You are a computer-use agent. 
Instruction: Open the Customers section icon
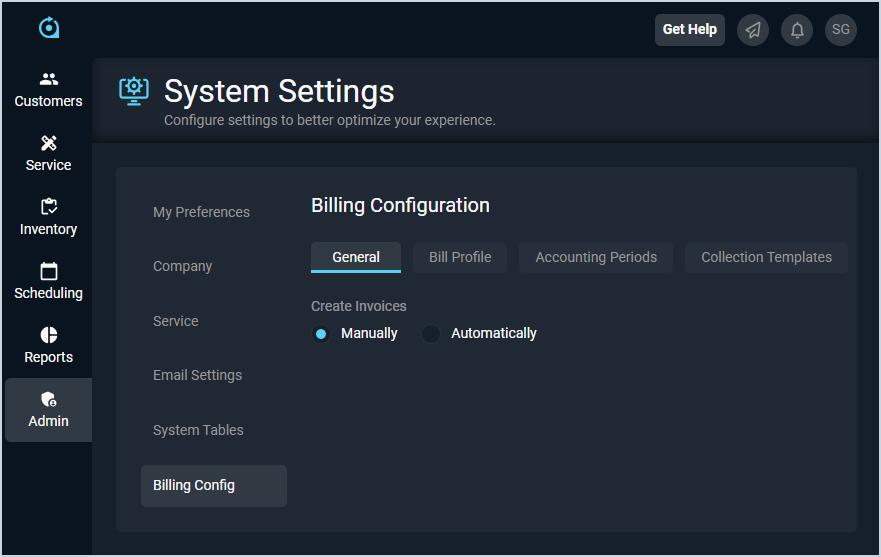pos(48,79)
